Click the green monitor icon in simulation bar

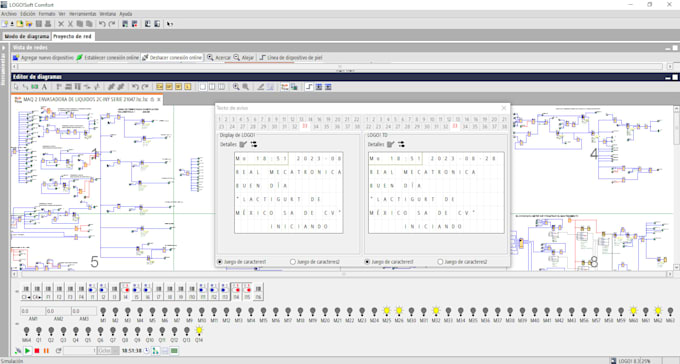coord(174,351)
